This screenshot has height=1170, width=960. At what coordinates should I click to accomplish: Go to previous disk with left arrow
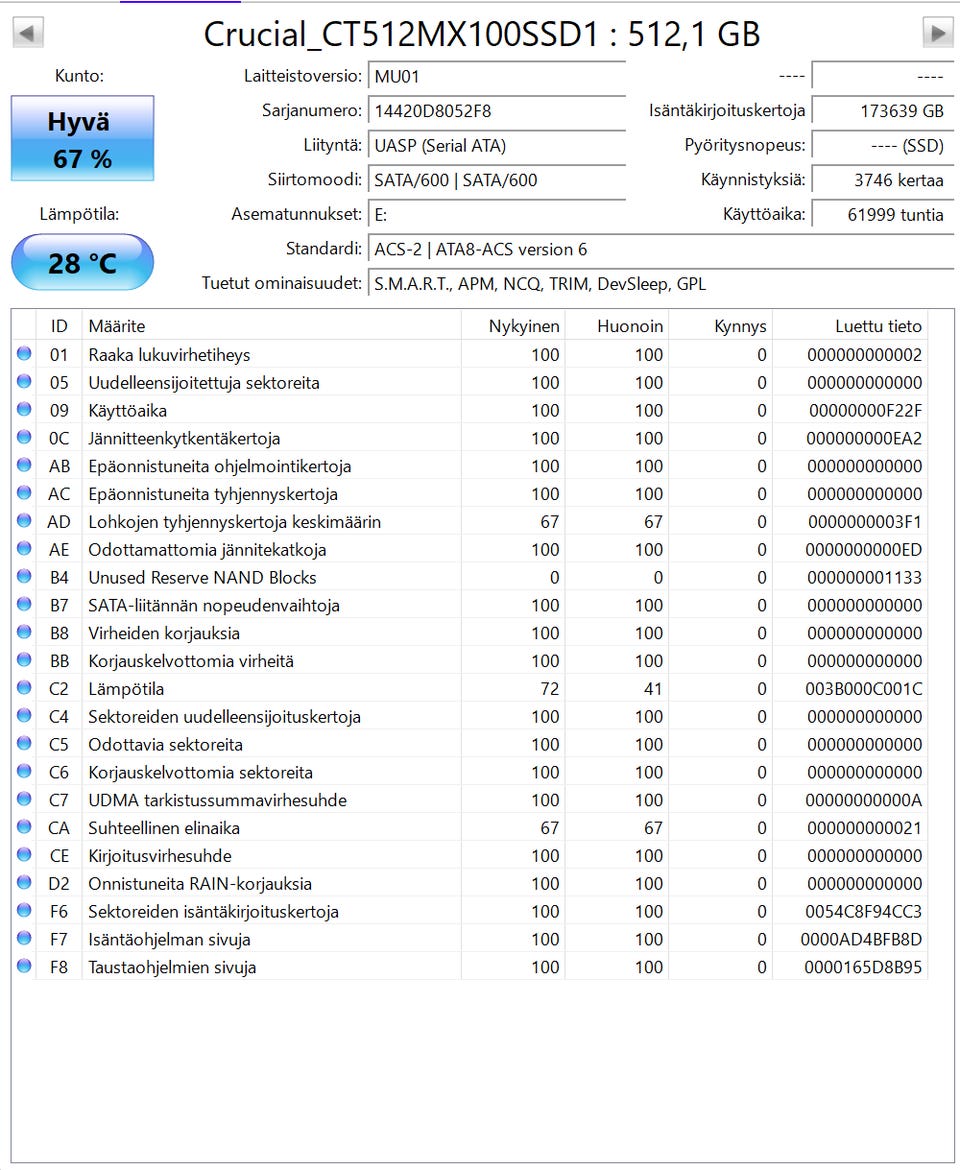click(28, 33)
